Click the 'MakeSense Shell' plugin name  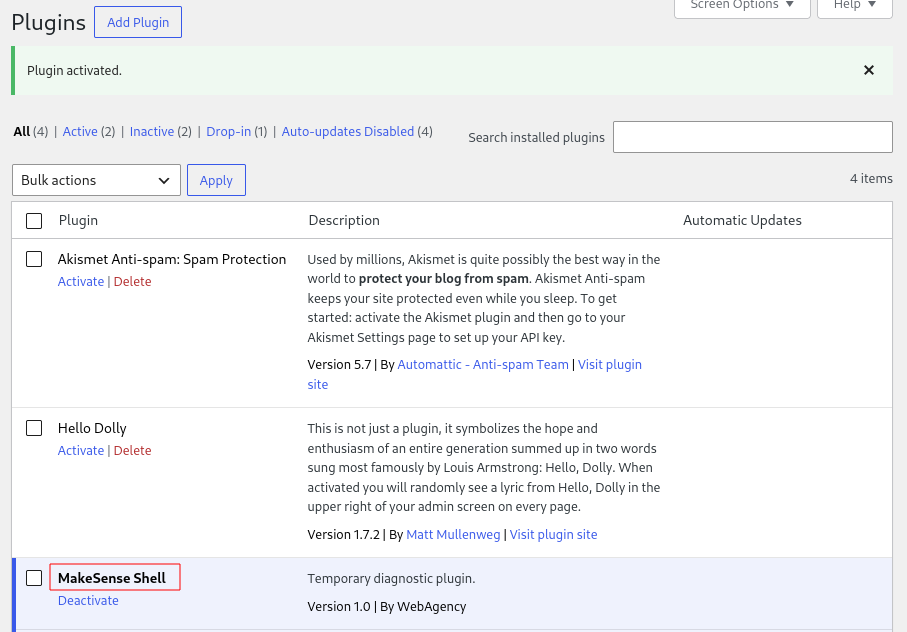pos(112,578)
